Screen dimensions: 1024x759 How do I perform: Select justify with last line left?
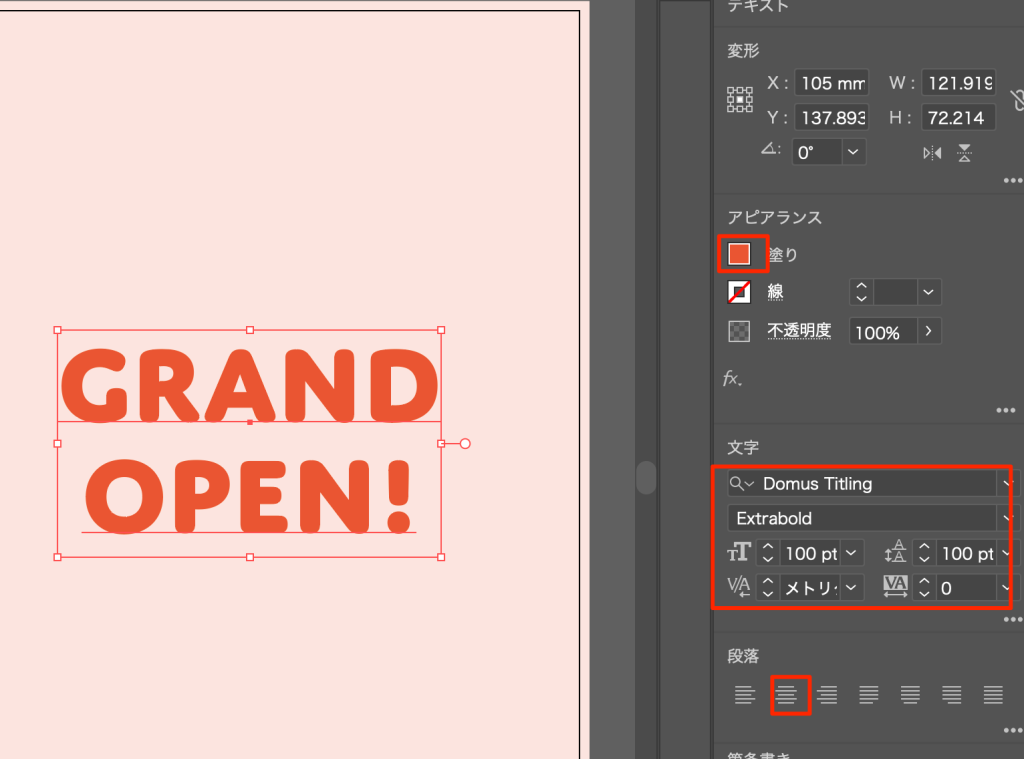tap(869, 694)
